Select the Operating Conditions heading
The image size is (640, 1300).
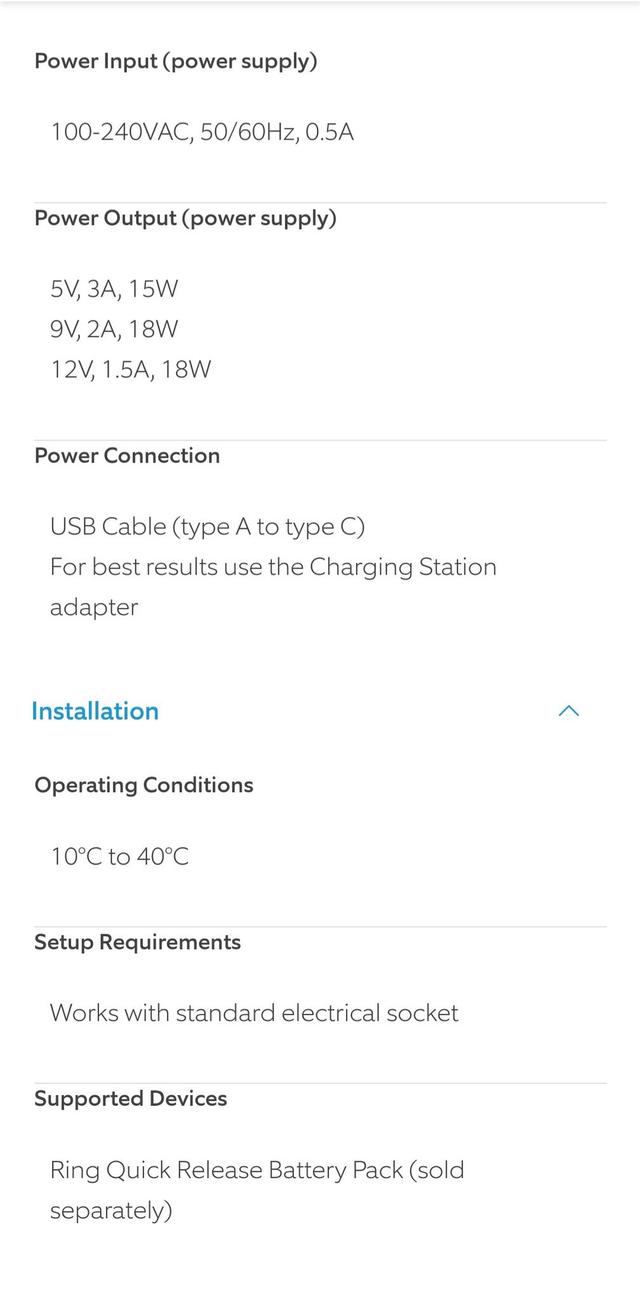point(143,785)
